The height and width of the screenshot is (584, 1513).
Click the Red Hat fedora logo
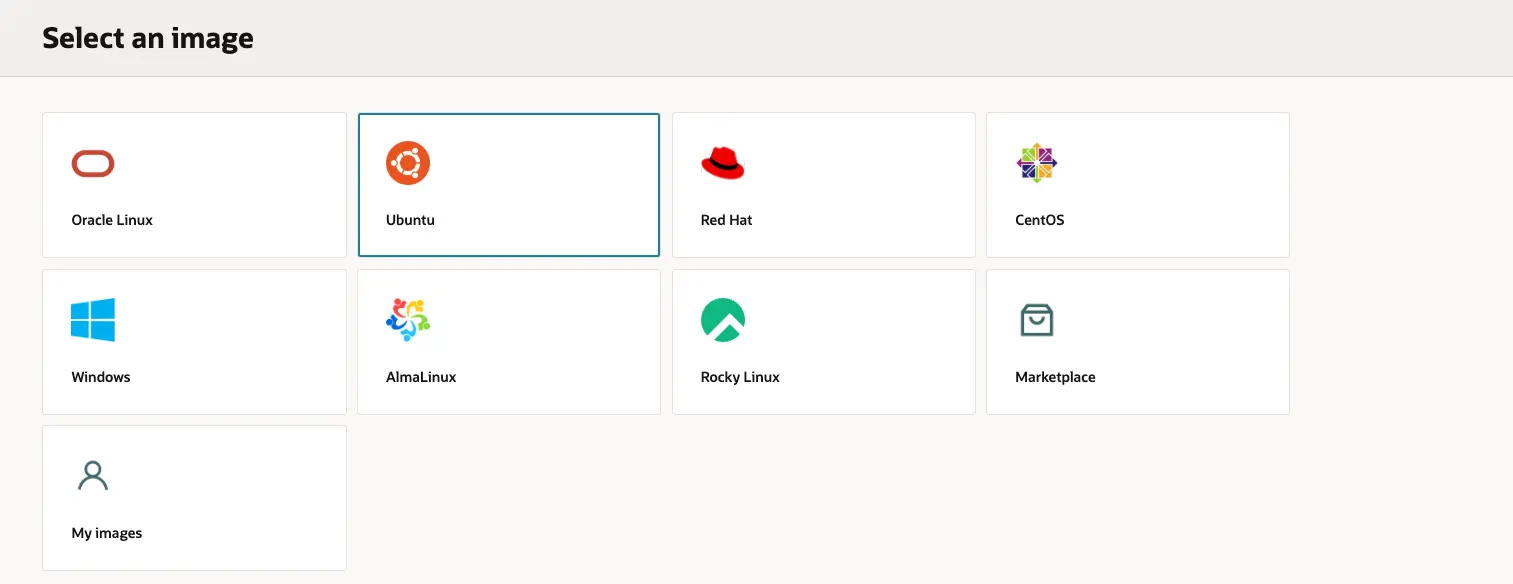click(x=723, y=163)
